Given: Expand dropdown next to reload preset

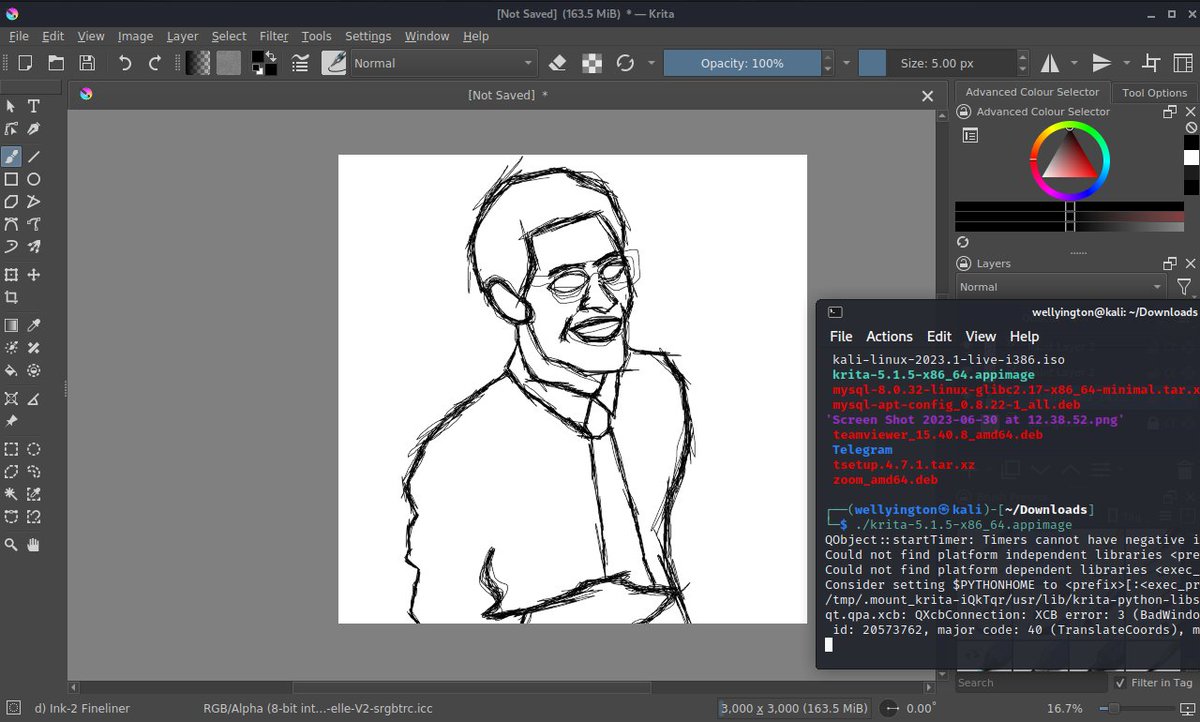Looking at the screenshot, I should [x=651, y=63].
